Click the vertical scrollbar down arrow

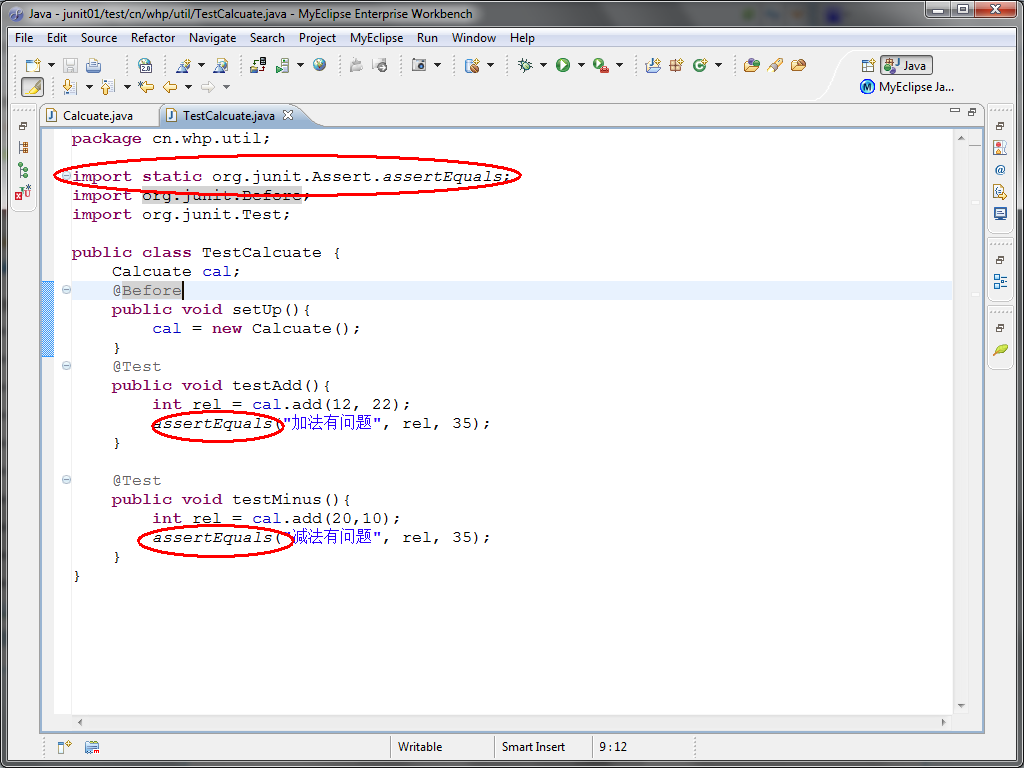(961, 706)
